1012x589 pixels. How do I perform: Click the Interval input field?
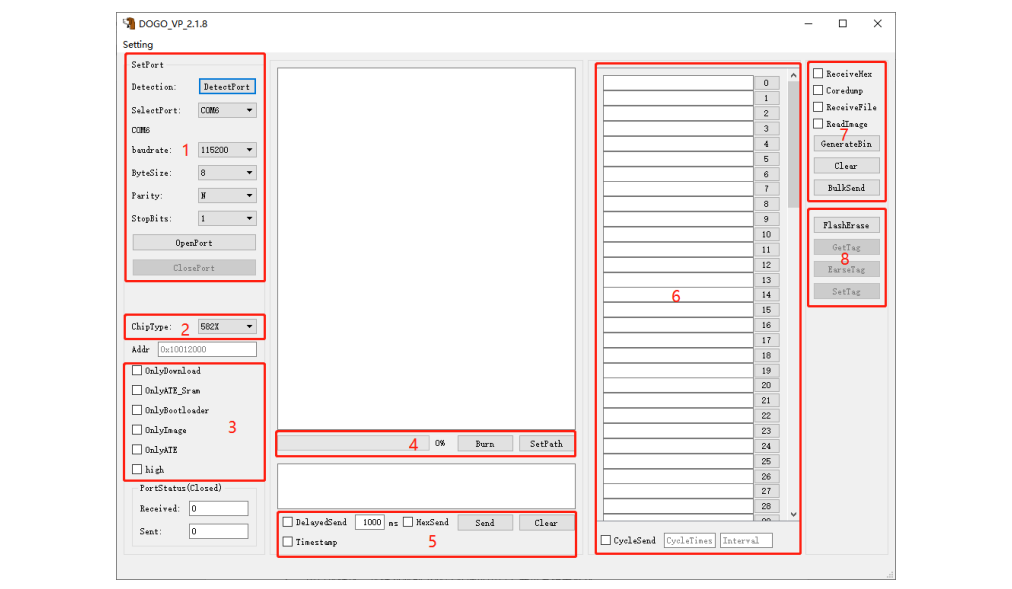[x=746, y=541]
